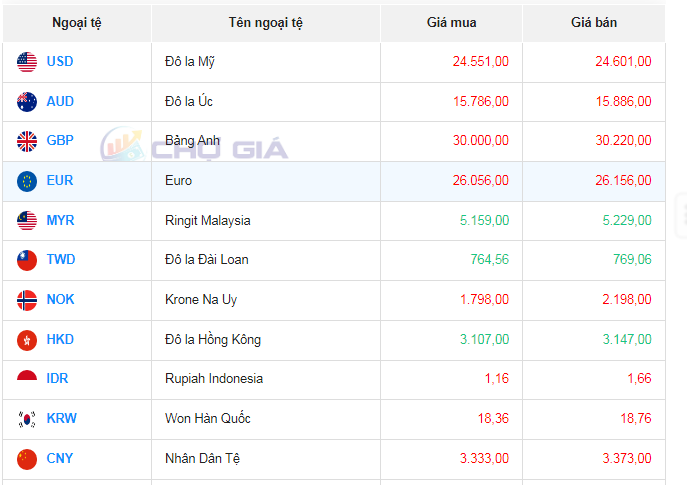Click CNY sell price 3.373,00
Viewport: 687px width, 485px height.
click(x=627, y=458)
